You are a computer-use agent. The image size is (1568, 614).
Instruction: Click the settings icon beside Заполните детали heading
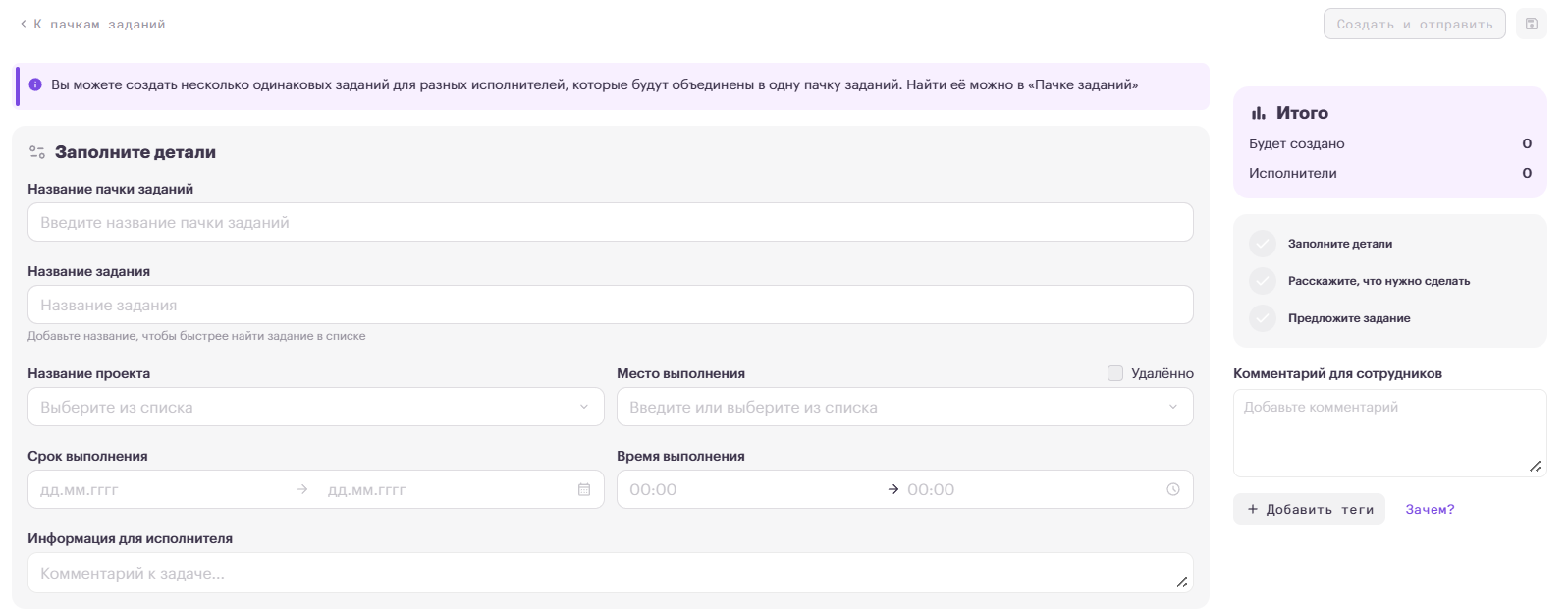pos(37,152)
